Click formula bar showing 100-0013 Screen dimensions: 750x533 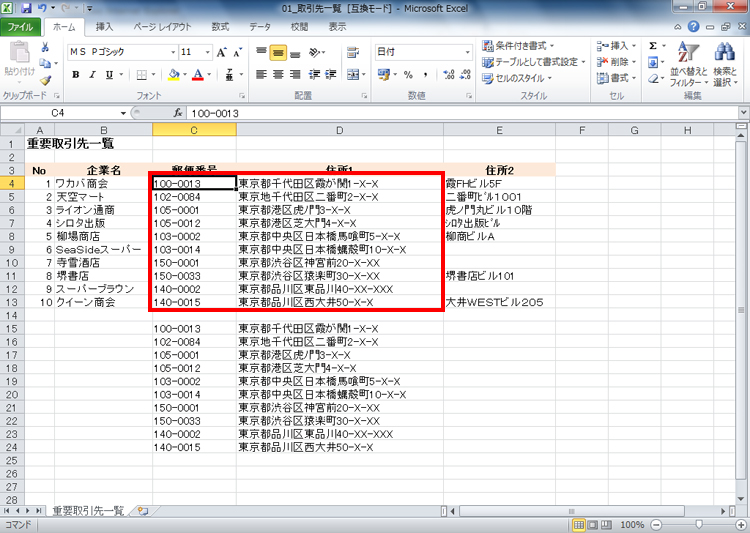coord(462,113)
